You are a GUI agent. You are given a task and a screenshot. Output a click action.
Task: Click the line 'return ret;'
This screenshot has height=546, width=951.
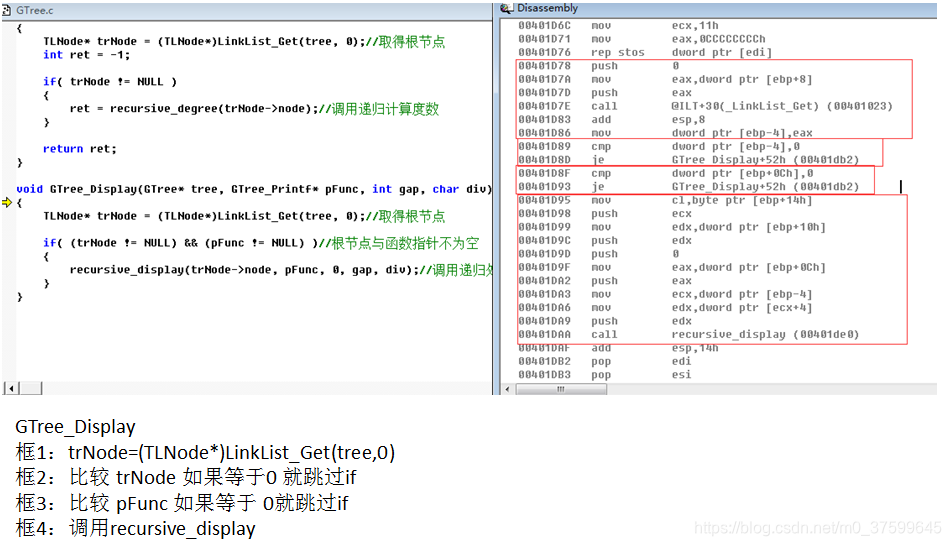point(79,149)
